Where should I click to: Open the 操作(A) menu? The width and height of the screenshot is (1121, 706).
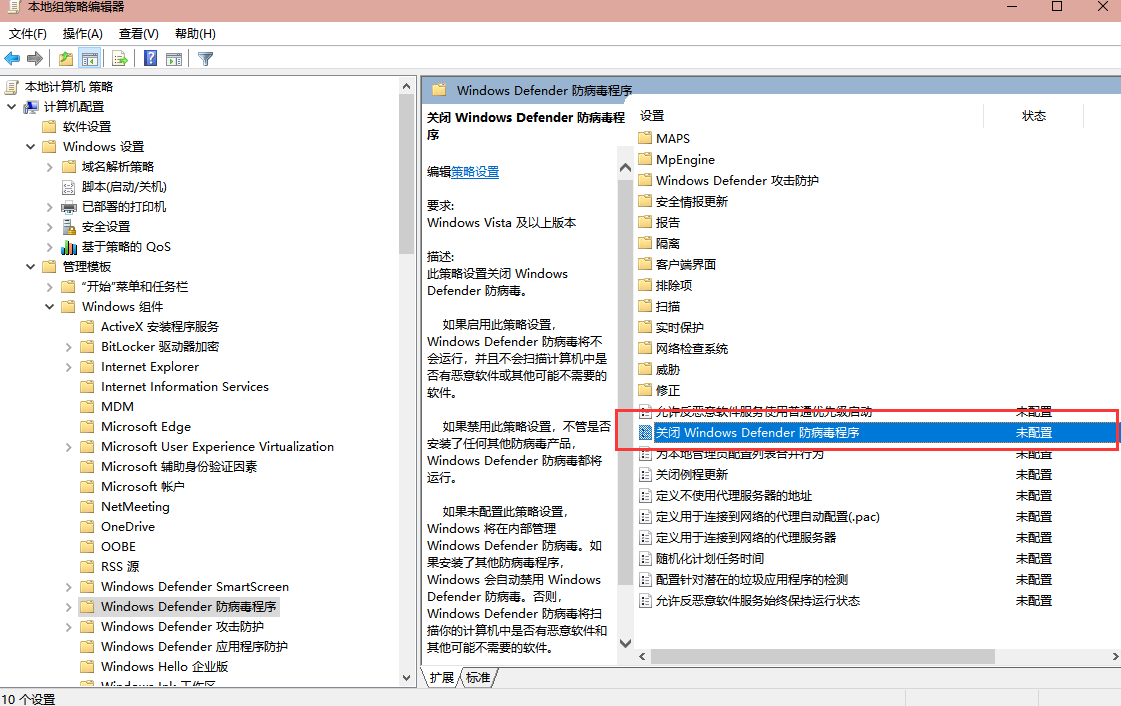pos(83,34)
